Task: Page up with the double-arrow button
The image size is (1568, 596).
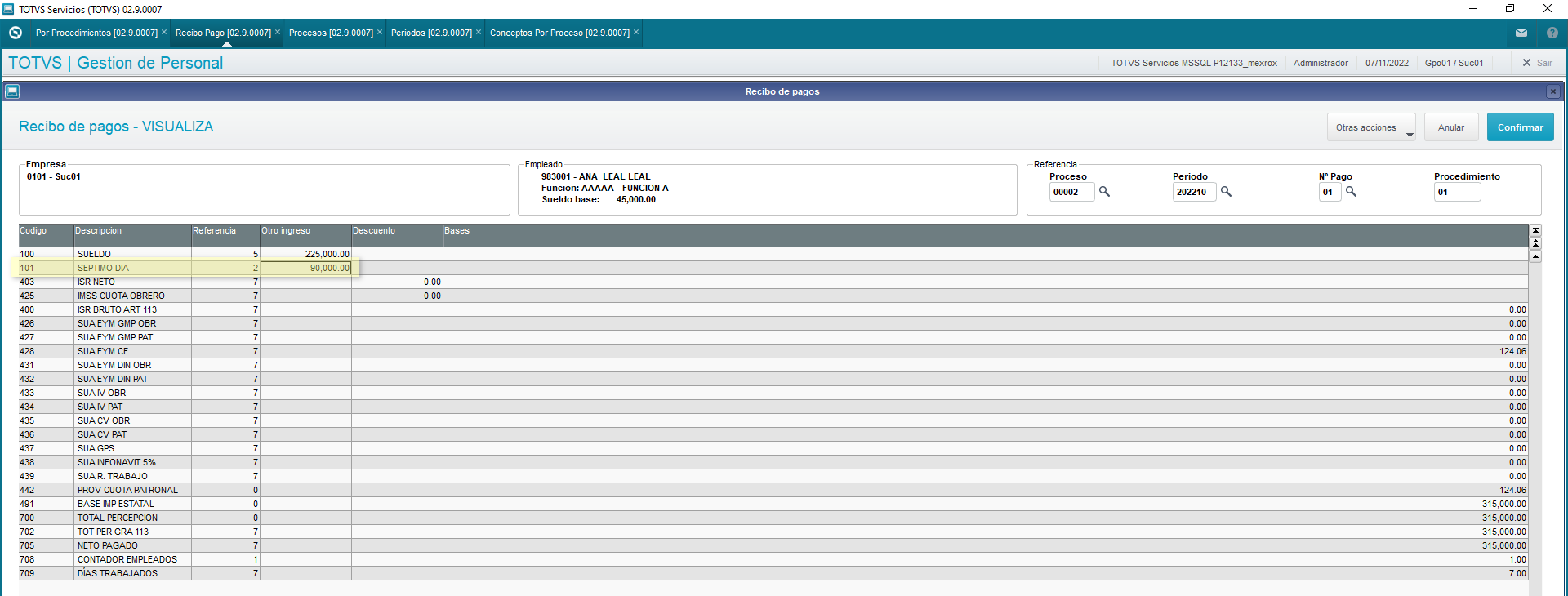Action: tap(1535, 243)
